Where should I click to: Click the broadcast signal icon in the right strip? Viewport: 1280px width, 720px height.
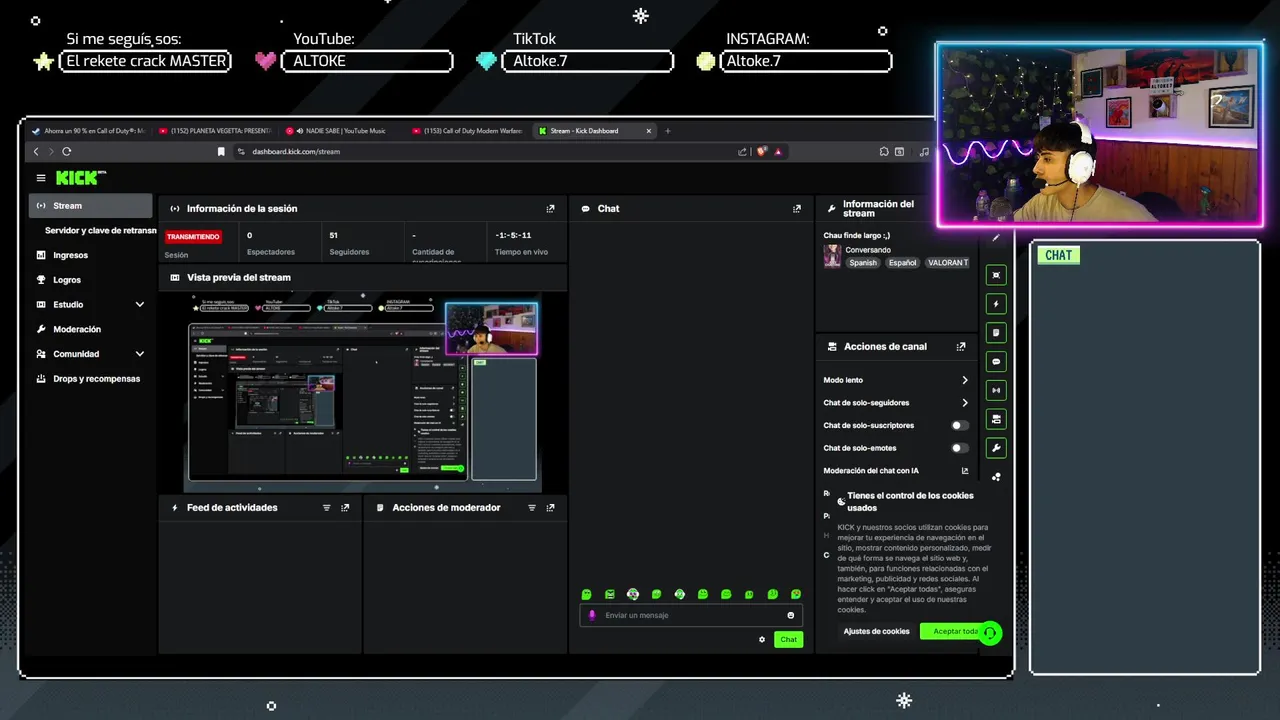(995, 390)
